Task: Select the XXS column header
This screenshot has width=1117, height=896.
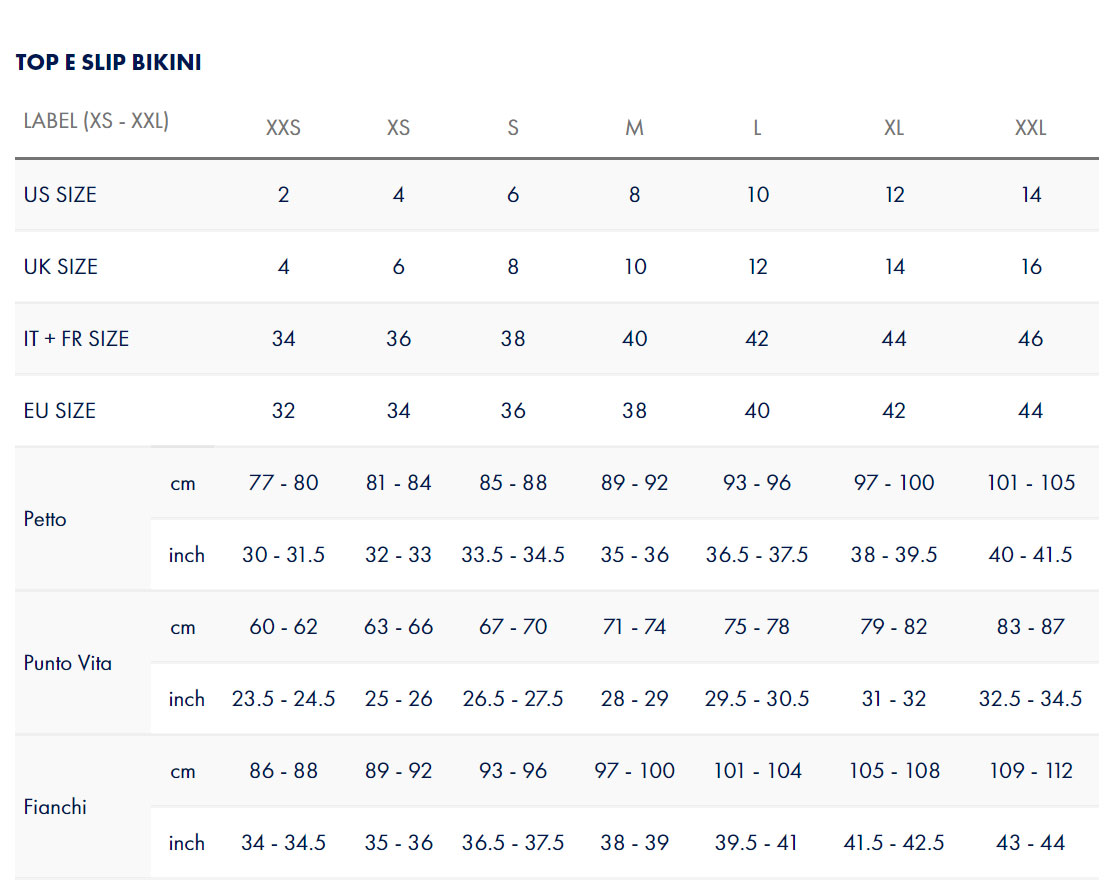Action: (284, 128)
